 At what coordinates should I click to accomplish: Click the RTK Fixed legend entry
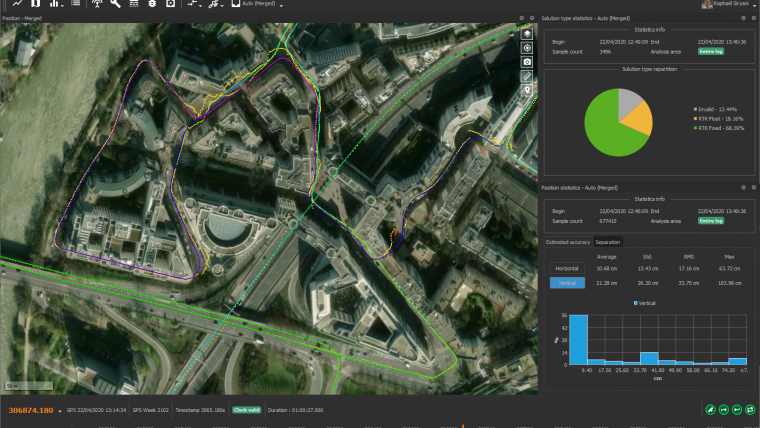tap(719, 128)
